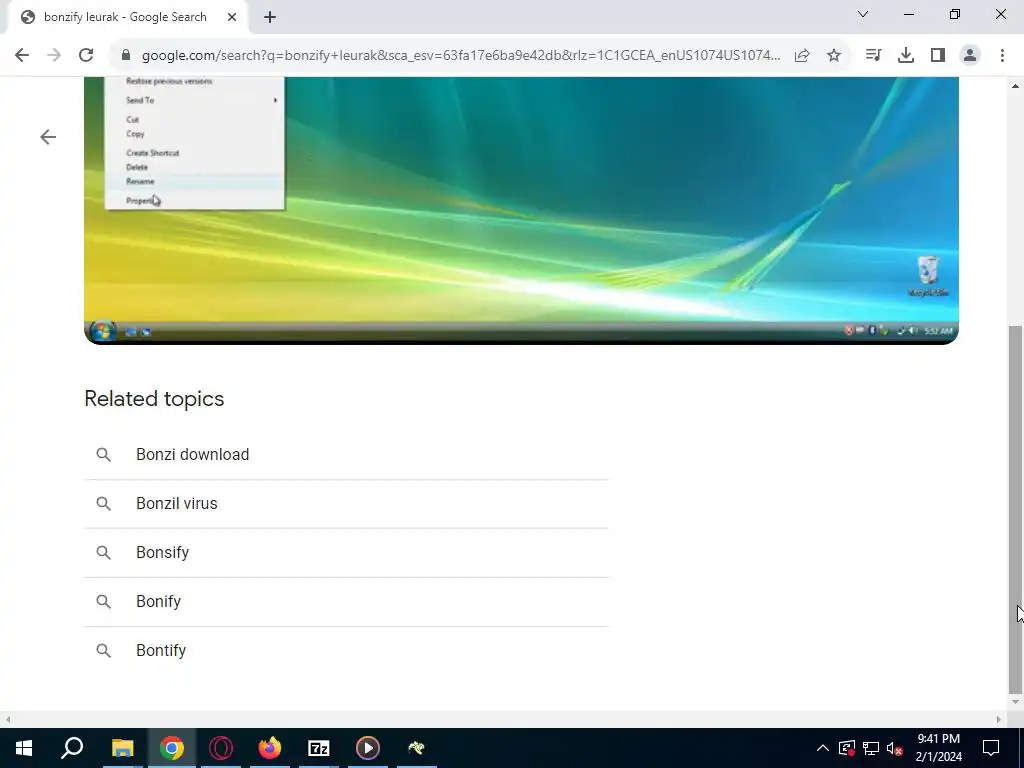1024x768 pixels.
Task: Click the magnifier icon beside Bonzi download
Action: [103, 455]
